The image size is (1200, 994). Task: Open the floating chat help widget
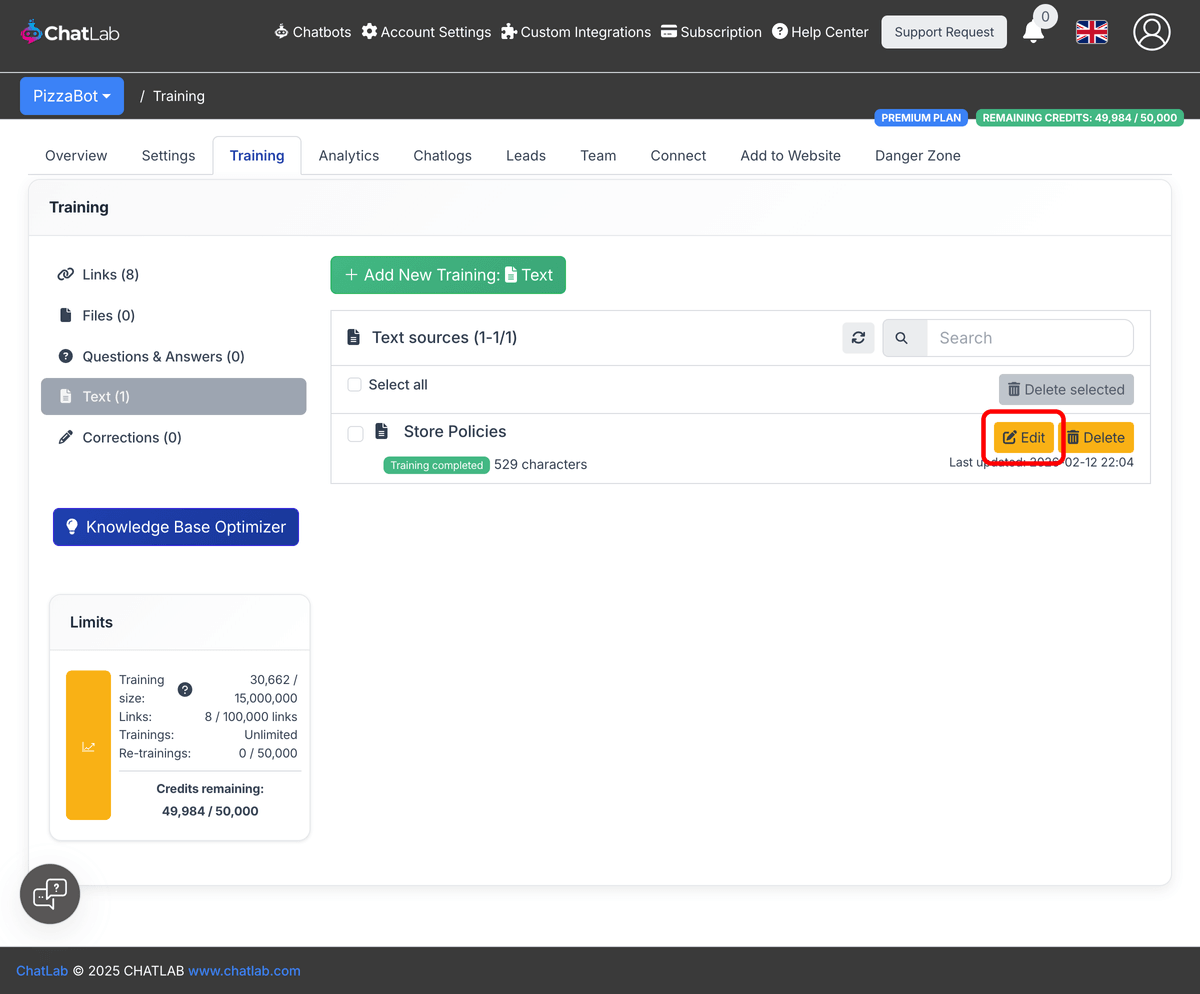coord(50,893)
